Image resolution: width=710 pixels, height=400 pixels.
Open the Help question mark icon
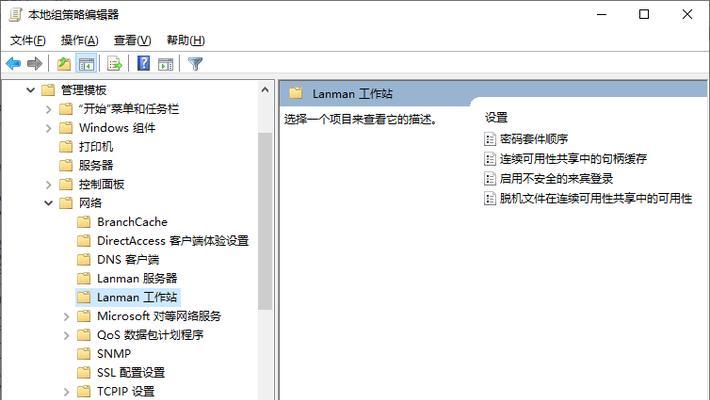[144, 63]
